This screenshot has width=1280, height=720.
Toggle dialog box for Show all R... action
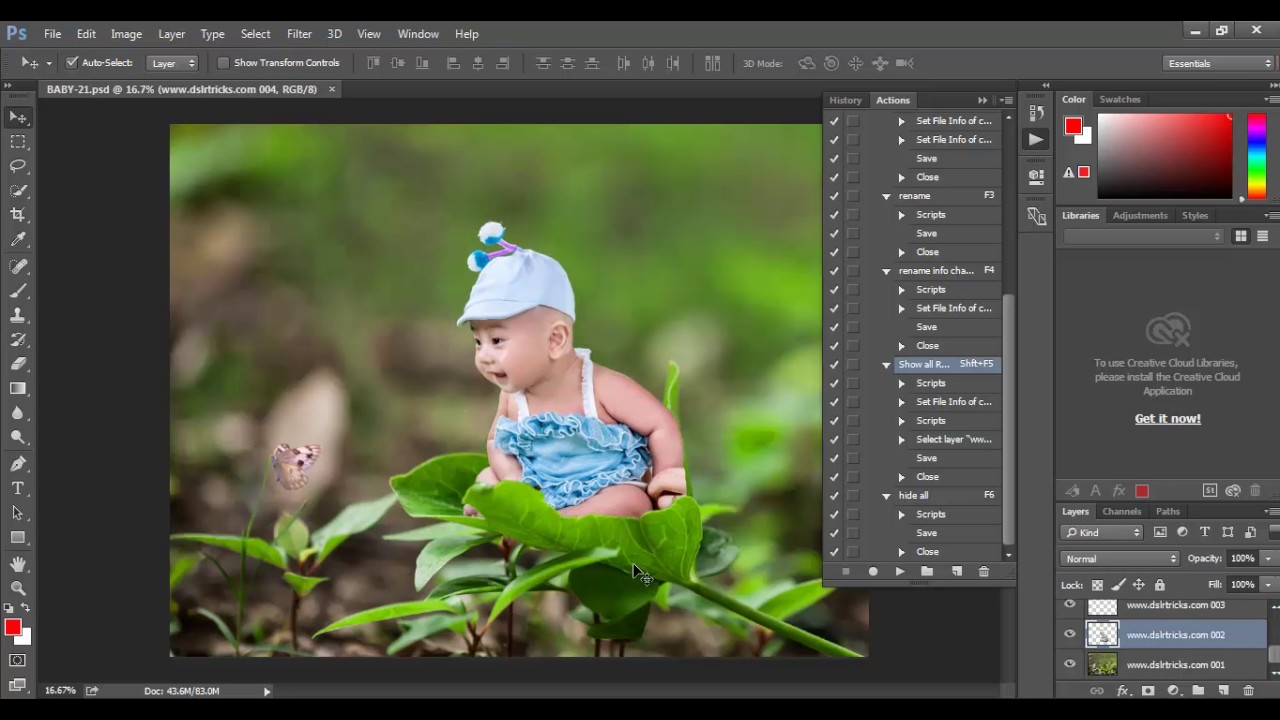853,364
